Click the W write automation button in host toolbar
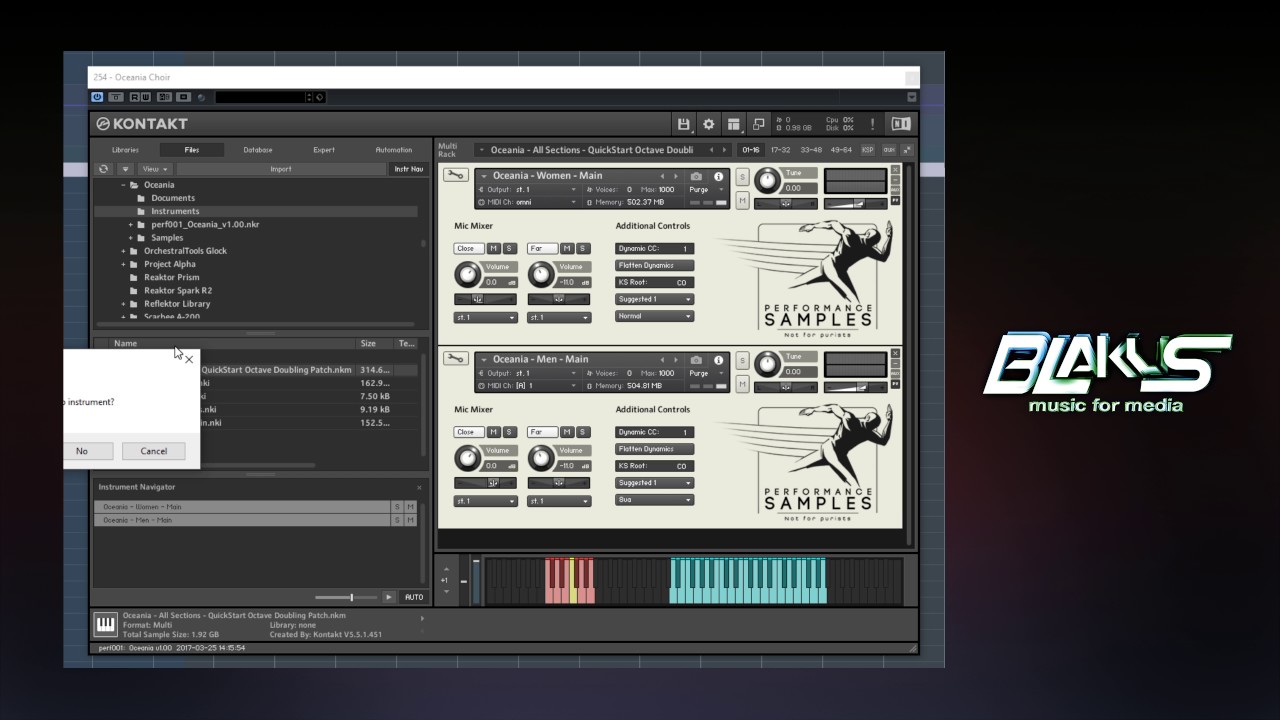 [145, 97]
